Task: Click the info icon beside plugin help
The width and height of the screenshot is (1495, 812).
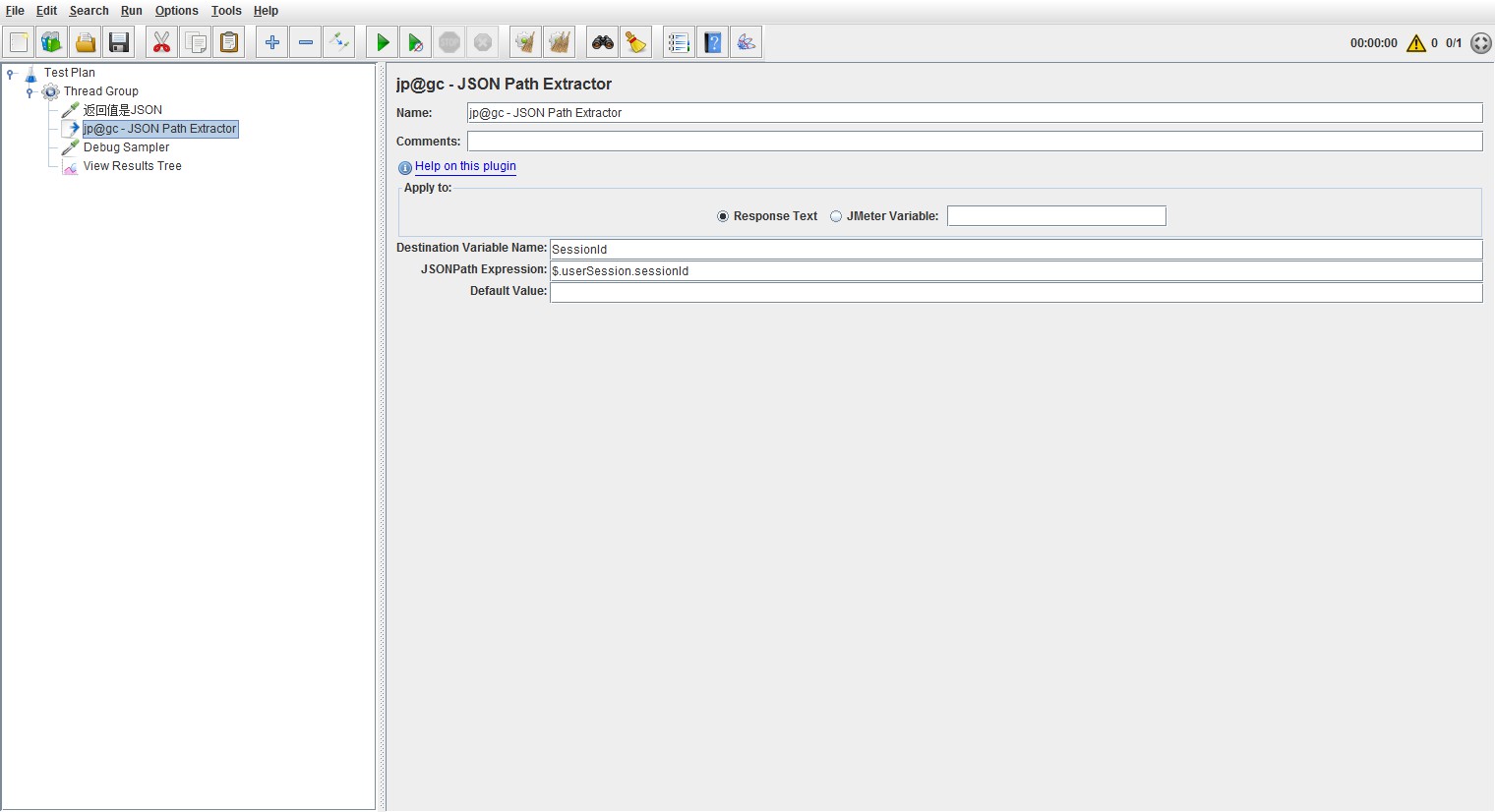Action: 405,168
